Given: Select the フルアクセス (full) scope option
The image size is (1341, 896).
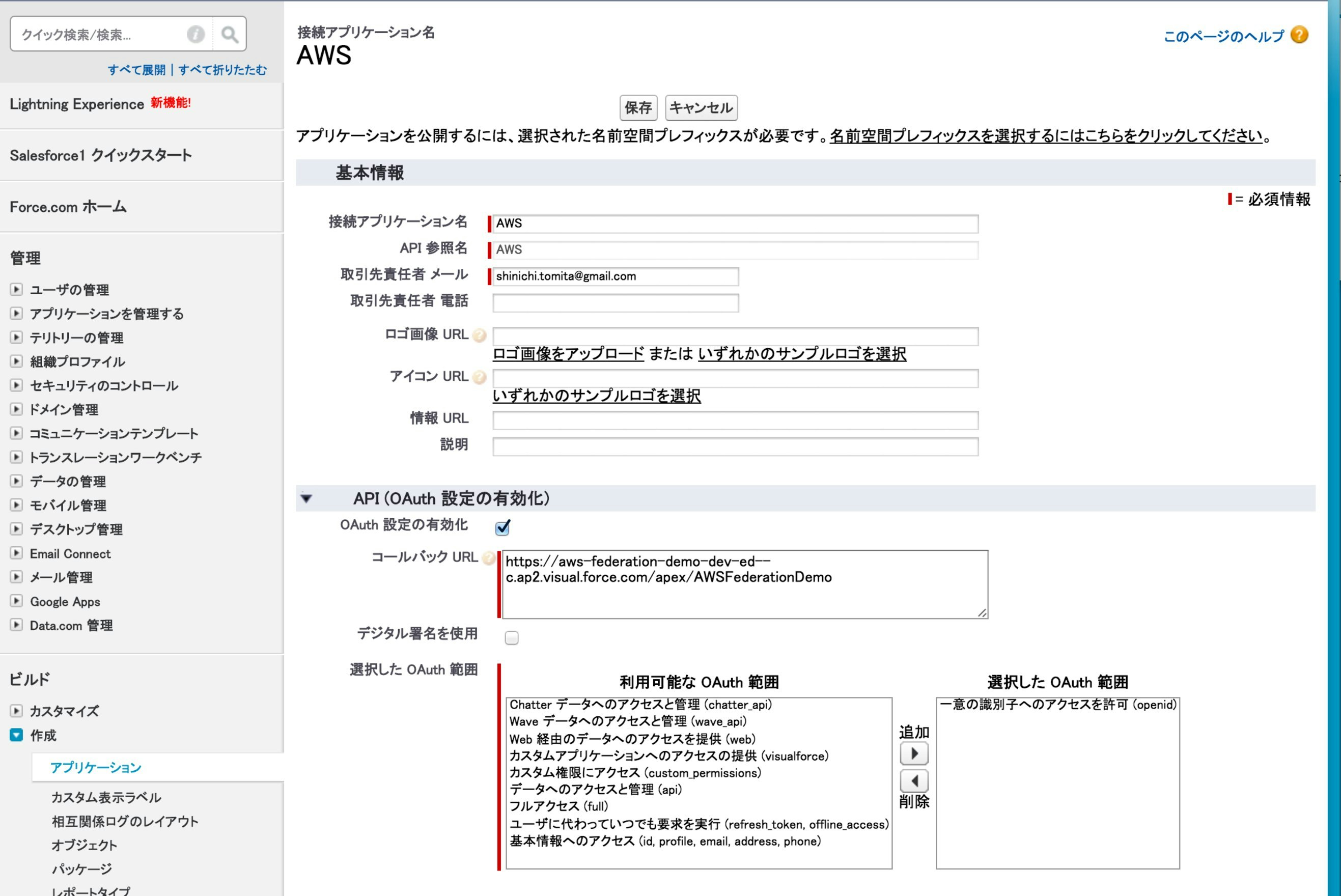Looking at the screenshot, I should click(560, 806).
